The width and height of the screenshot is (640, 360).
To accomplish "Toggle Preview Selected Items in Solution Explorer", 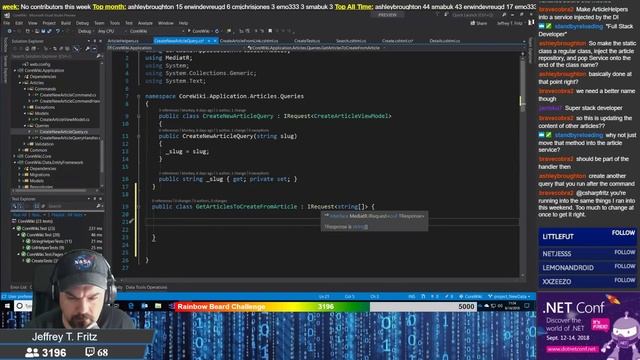I will coord(94,49).
